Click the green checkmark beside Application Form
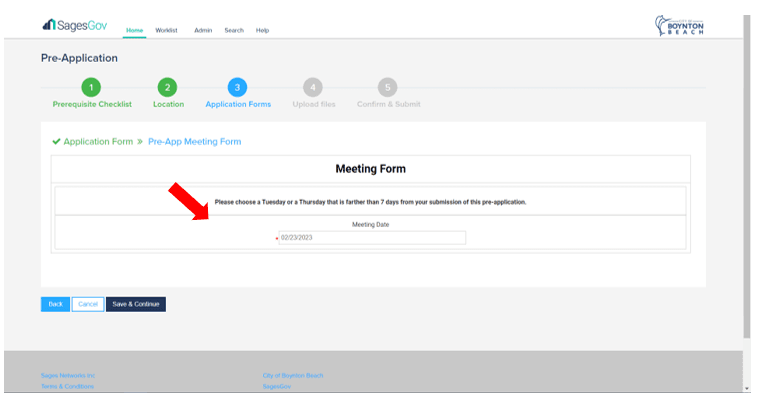Viewport: 760px width, 403px height. click(x=56, y=142)
